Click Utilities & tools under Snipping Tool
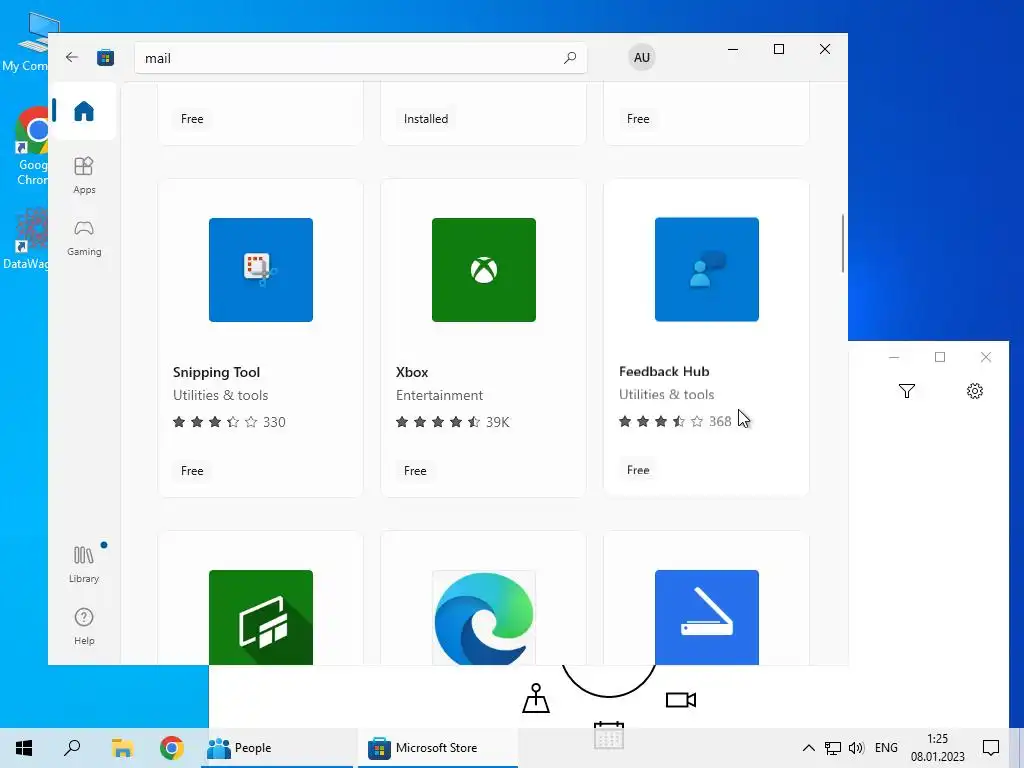The image size is (1024, 768). pos(221,395)
